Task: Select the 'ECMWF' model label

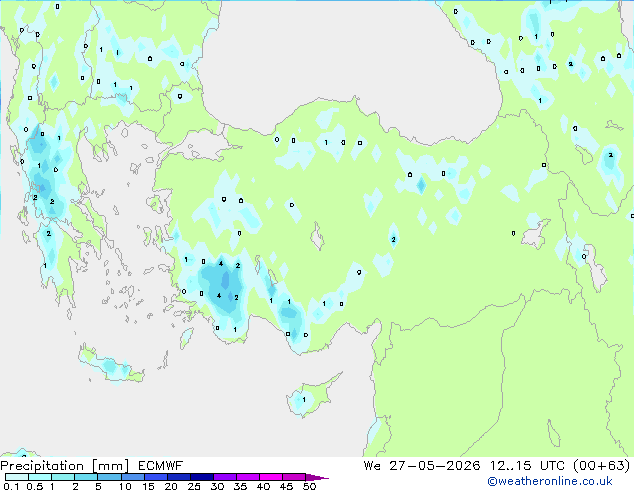Action: [x=161, y=466]
